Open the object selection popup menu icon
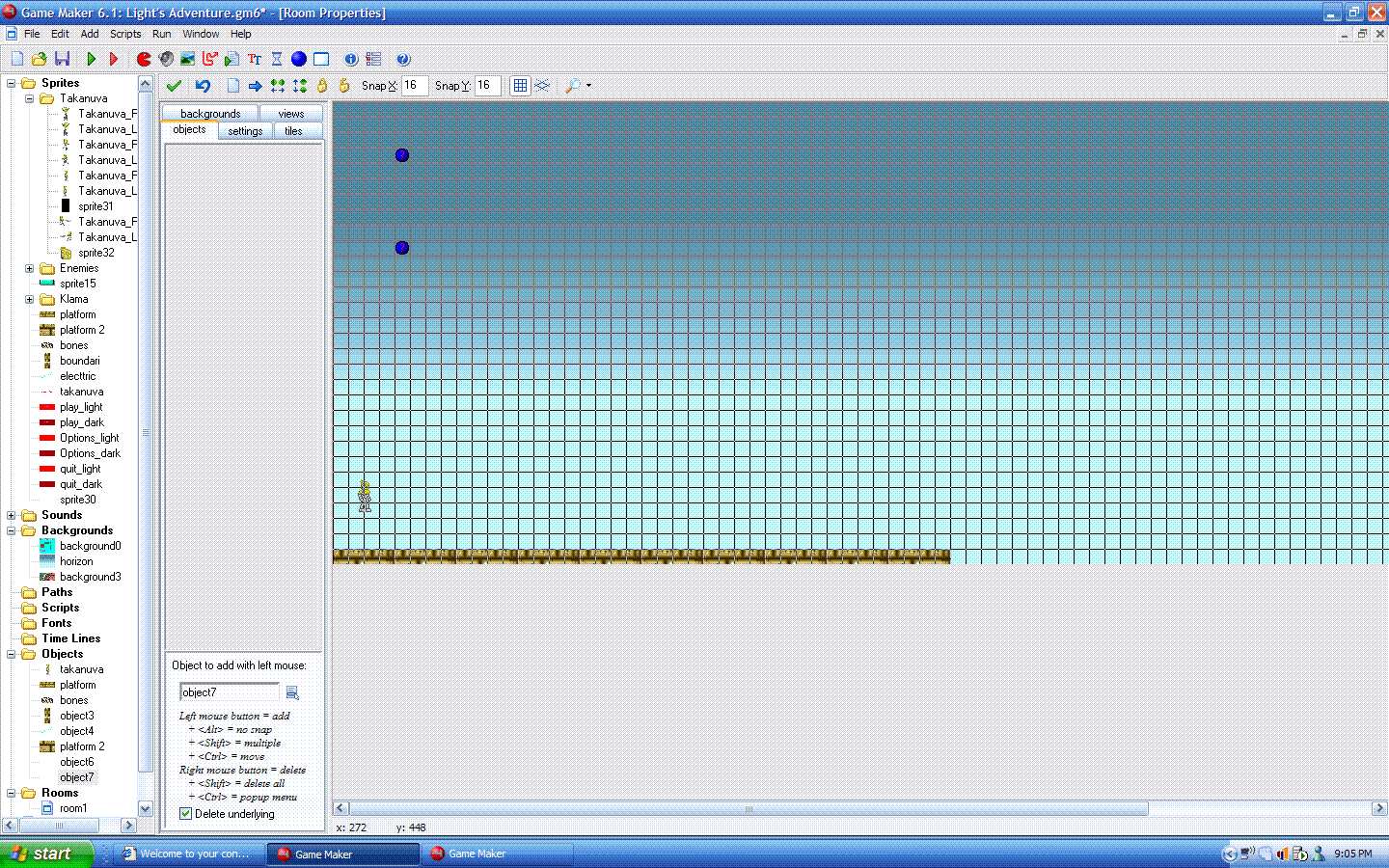Viewport: 1389px width, 868px height. 292,692
